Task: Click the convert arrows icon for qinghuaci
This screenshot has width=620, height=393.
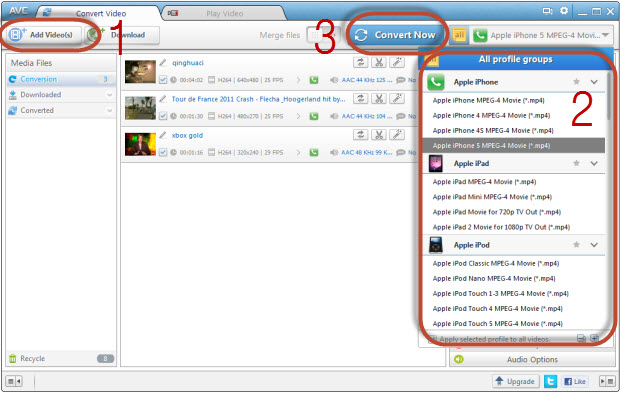Action: coord(361,62)
